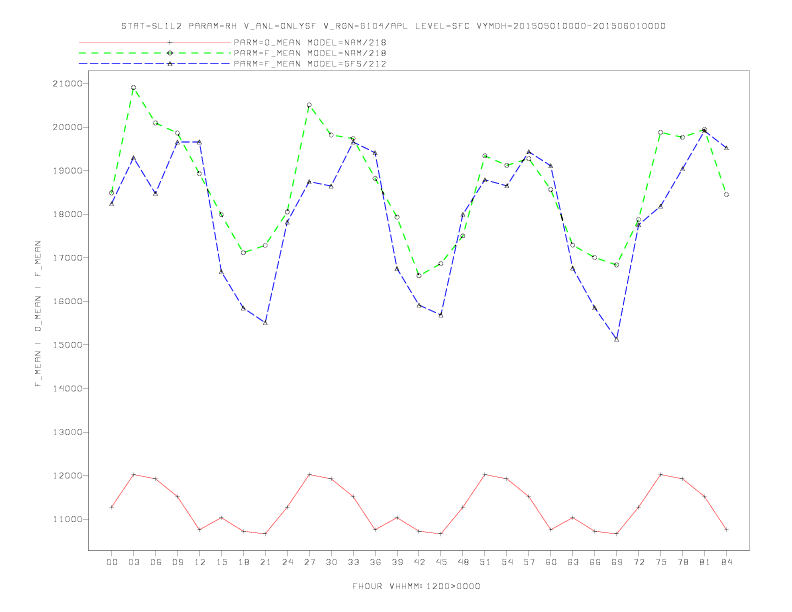Viewport: 792px width, 612px height.
Task: Click the vertical y-axis title F_MEAN | O_MEAN | F_MEAN
Action: point(38,314)
